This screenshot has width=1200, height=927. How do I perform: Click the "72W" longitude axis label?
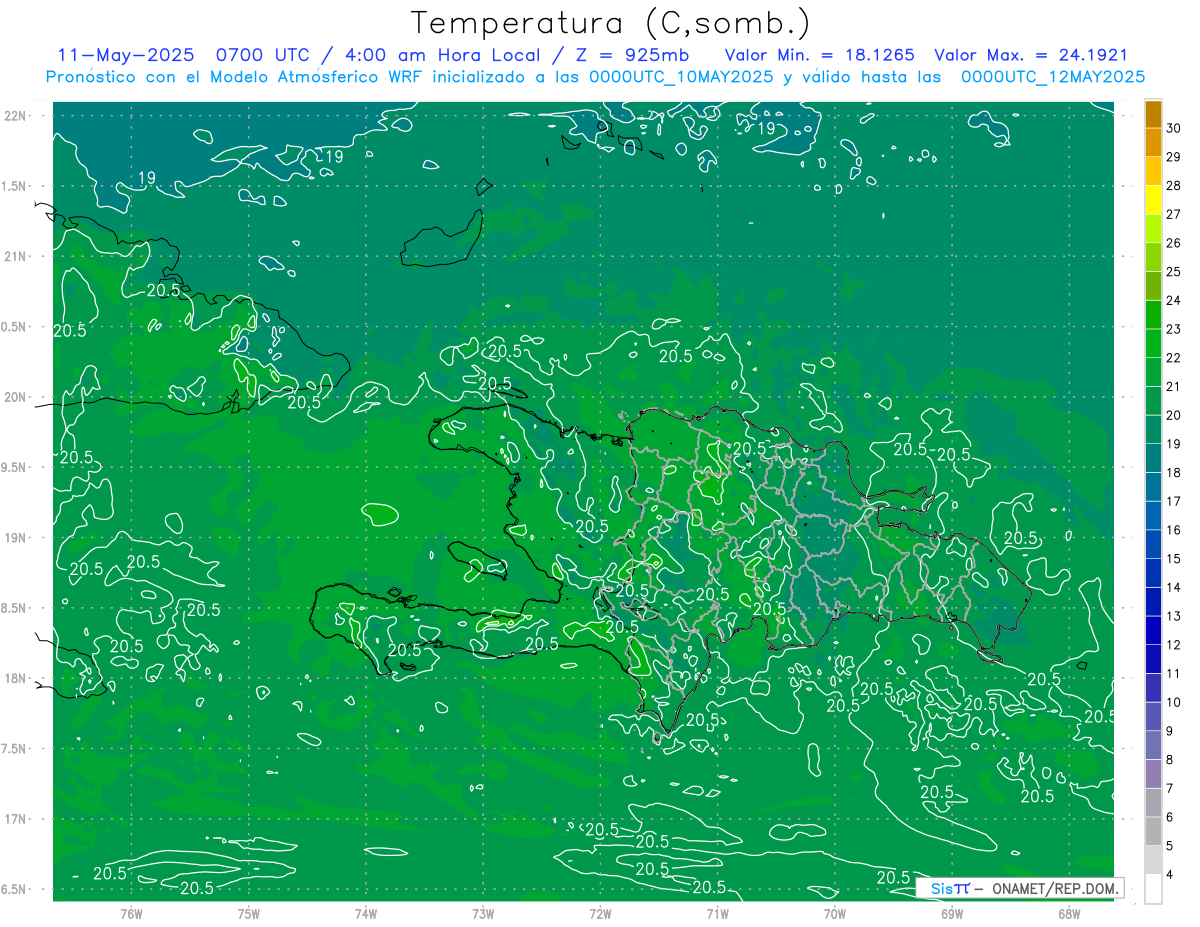point(600,914)
